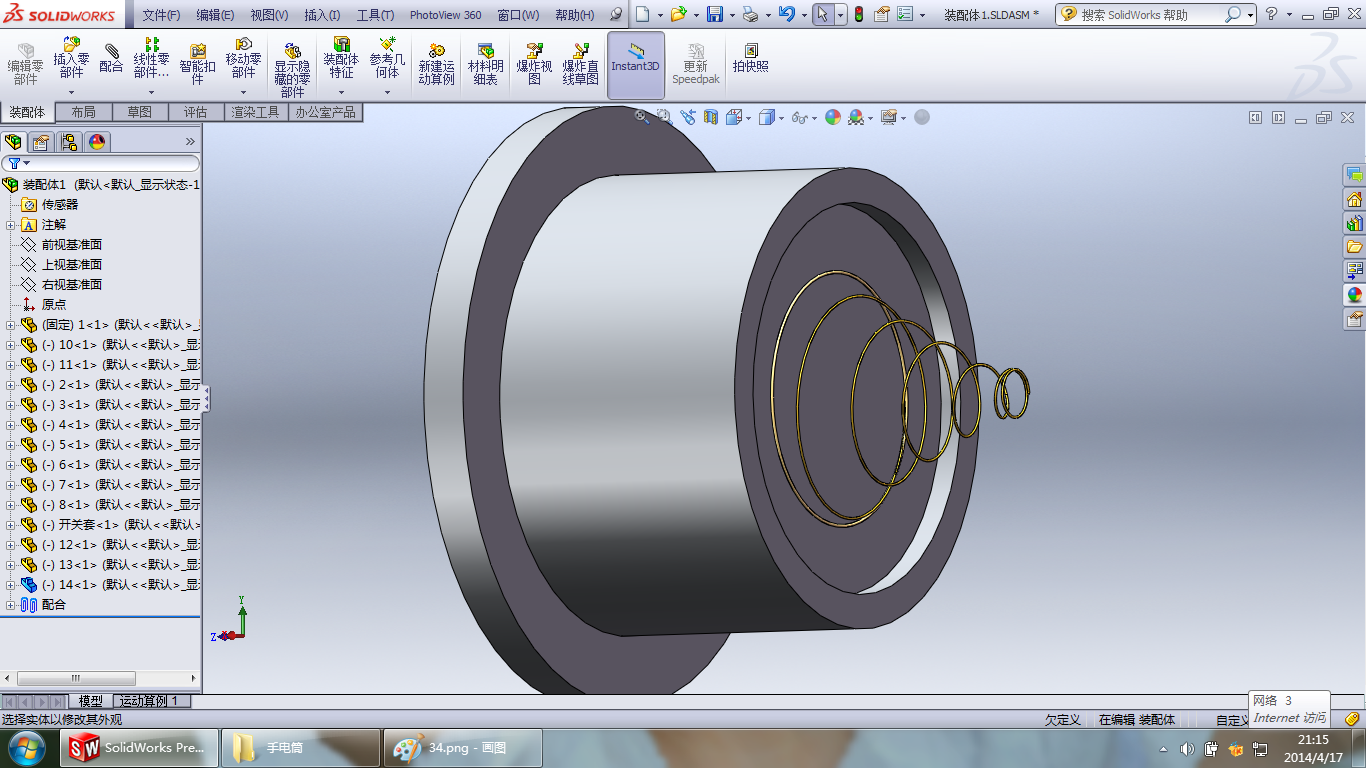Expand the 开关套<1> component
Image resolution: width=1366 pixels, height=768 pixels.
coord(11,525)
